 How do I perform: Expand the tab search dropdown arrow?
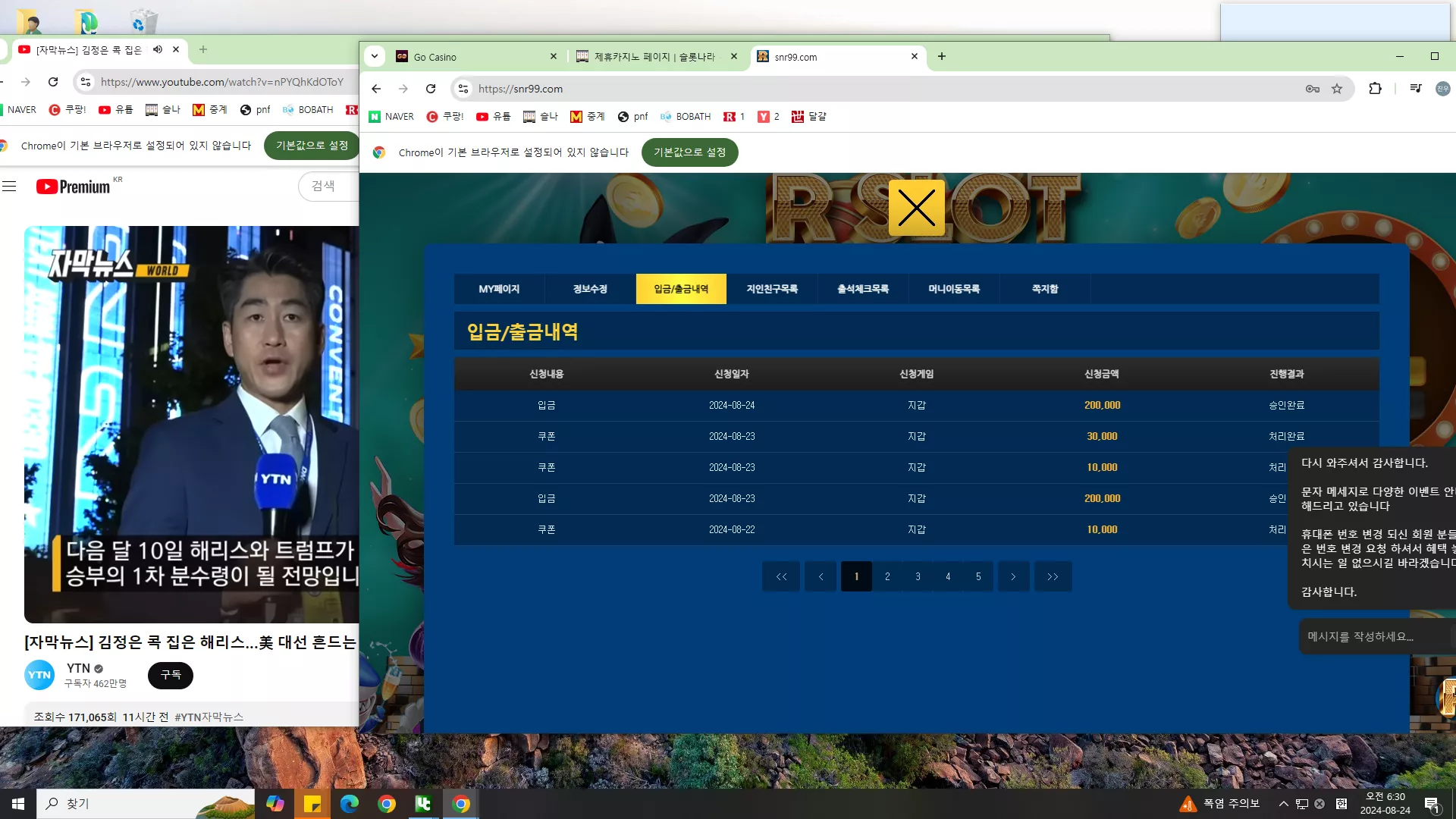(x=375, y=56)
